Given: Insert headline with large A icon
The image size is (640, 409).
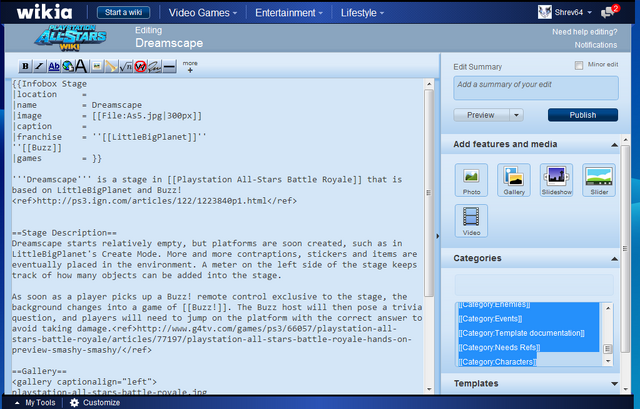Looking at the screenshot, I should click(81, 66).
